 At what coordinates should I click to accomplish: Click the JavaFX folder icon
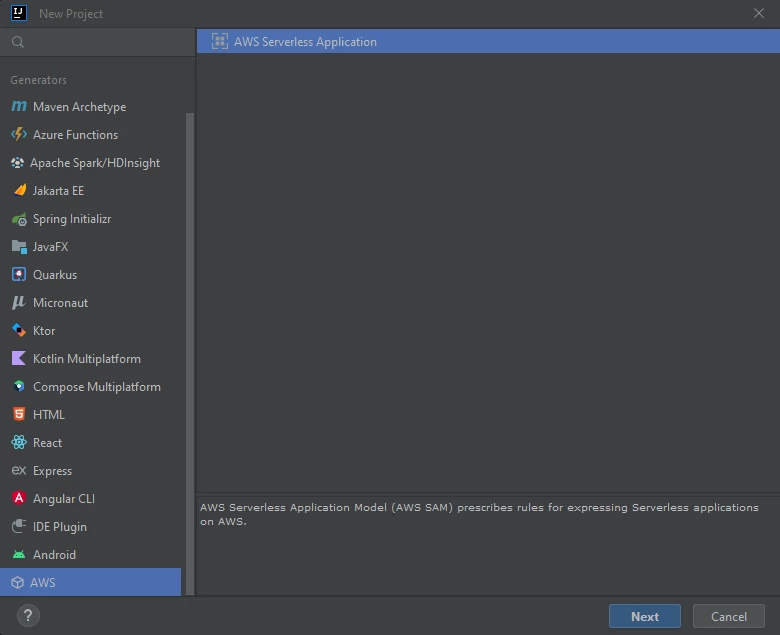tap(19, 247)
